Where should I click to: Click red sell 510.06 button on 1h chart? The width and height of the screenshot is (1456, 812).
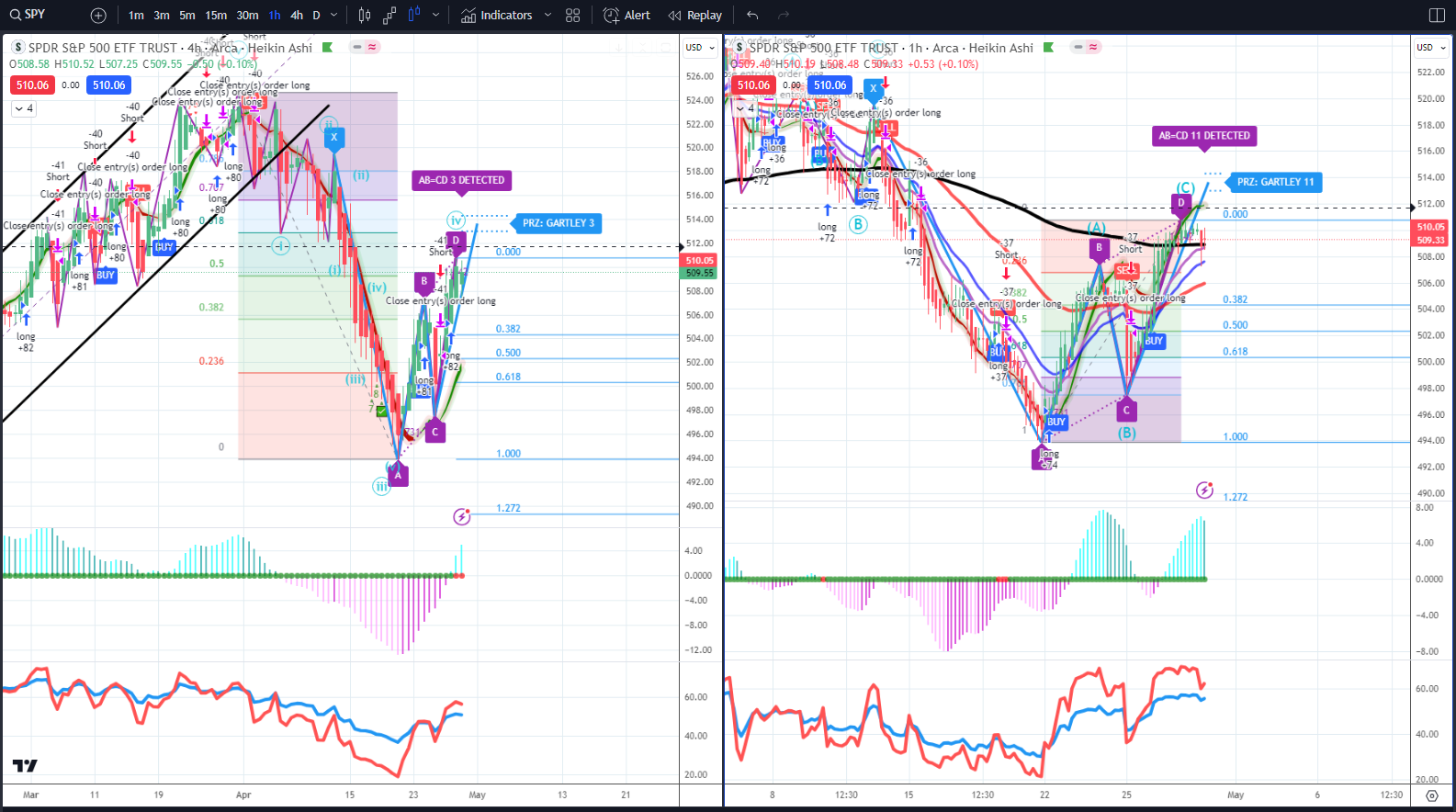(x=753, y=85)
